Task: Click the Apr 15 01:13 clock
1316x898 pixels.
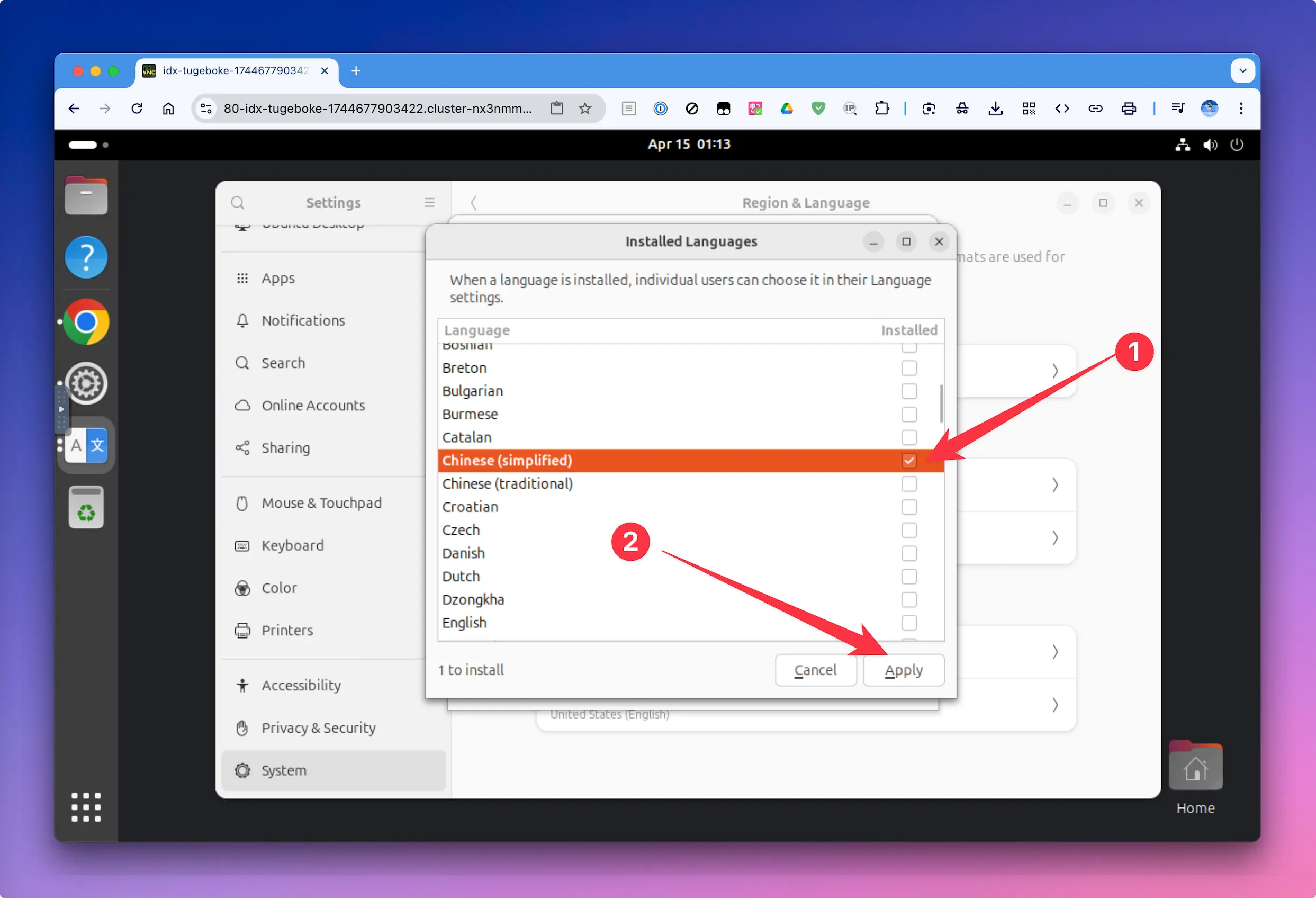Action: point(689,145)
